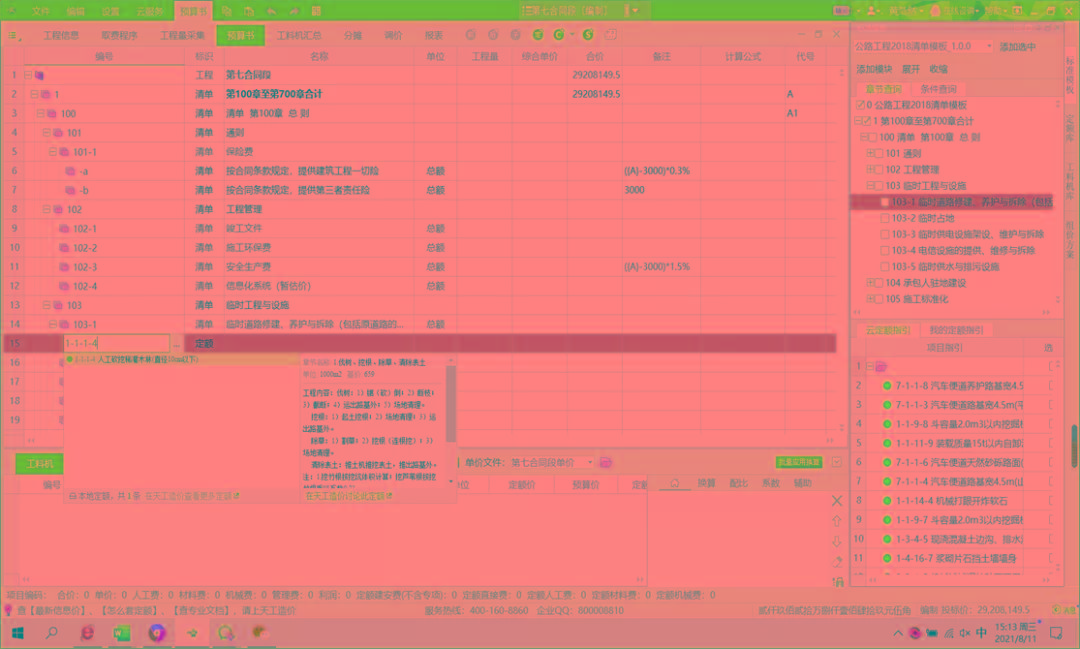Open Windows Start menu

coord(18,632)
